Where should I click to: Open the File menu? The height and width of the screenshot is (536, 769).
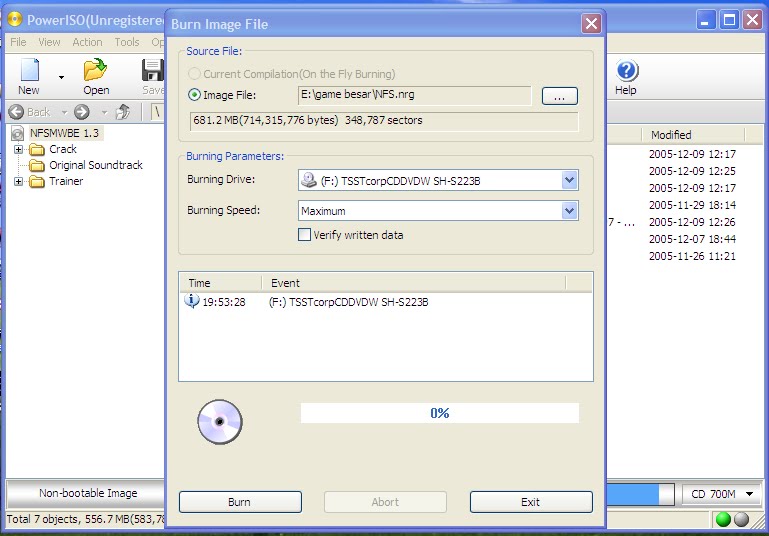[18, 42]
